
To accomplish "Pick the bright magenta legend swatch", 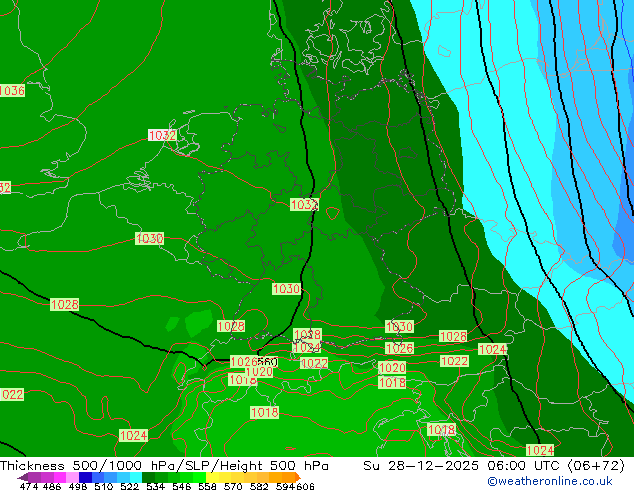I will (60, 477).
